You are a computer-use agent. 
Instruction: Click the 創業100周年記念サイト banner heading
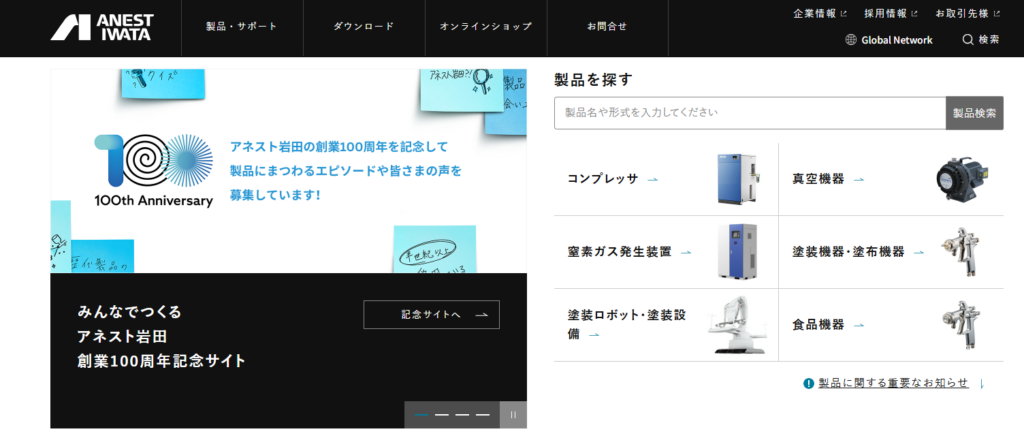(x=161, y=361)
